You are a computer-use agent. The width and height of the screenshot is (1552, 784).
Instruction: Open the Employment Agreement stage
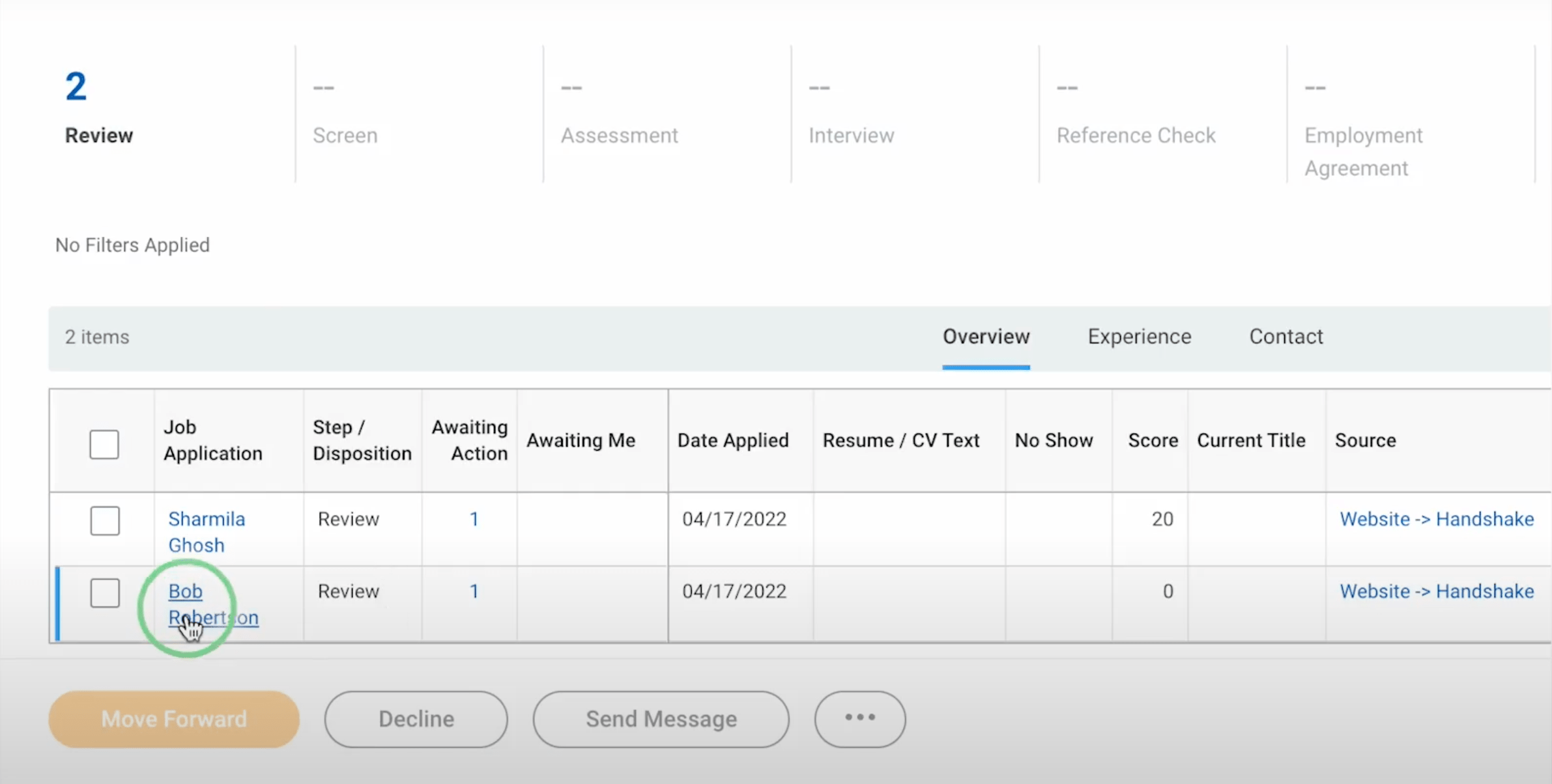coord(1363,151)
